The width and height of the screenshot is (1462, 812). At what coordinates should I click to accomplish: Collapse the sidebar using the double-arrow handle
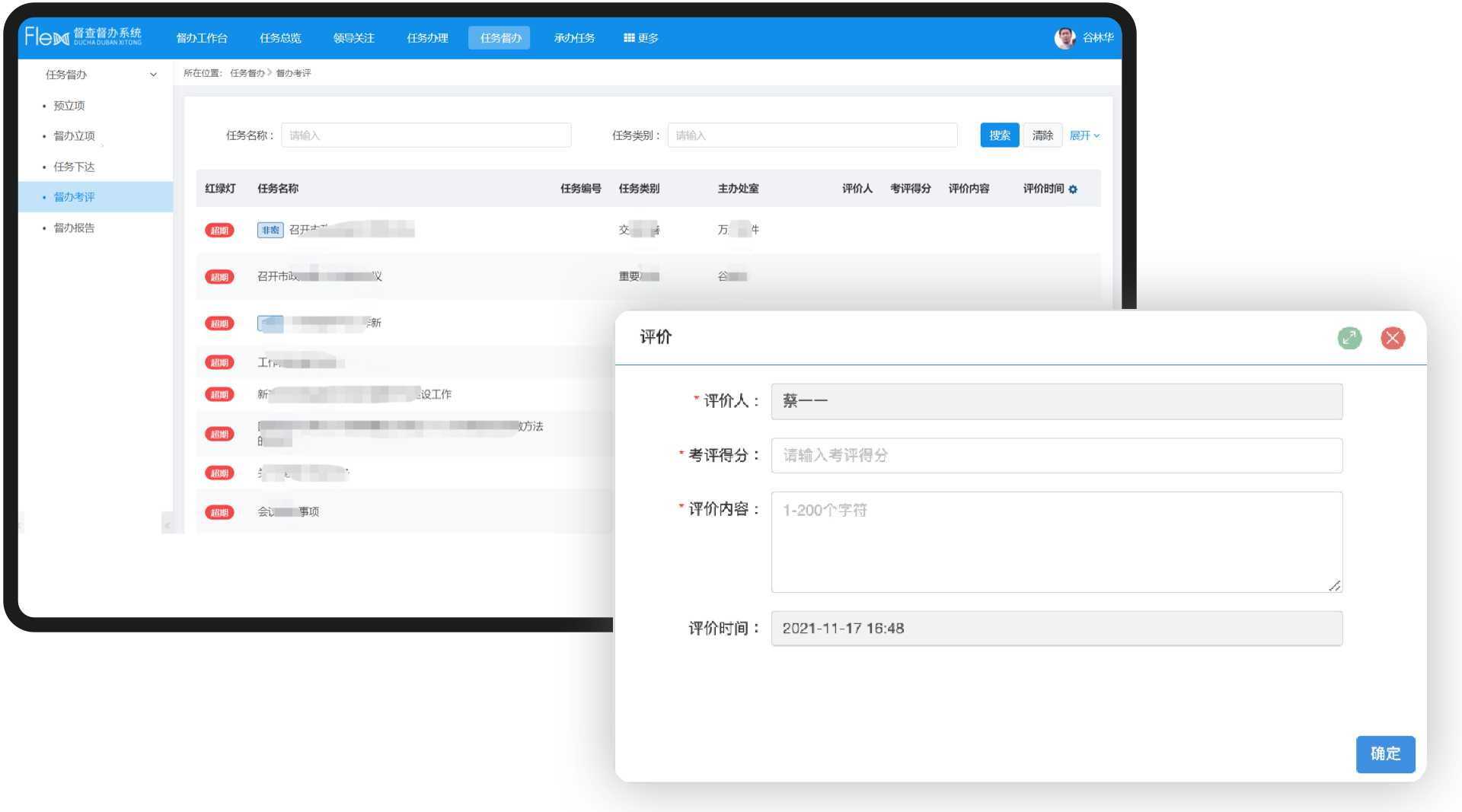click(168, 524)
